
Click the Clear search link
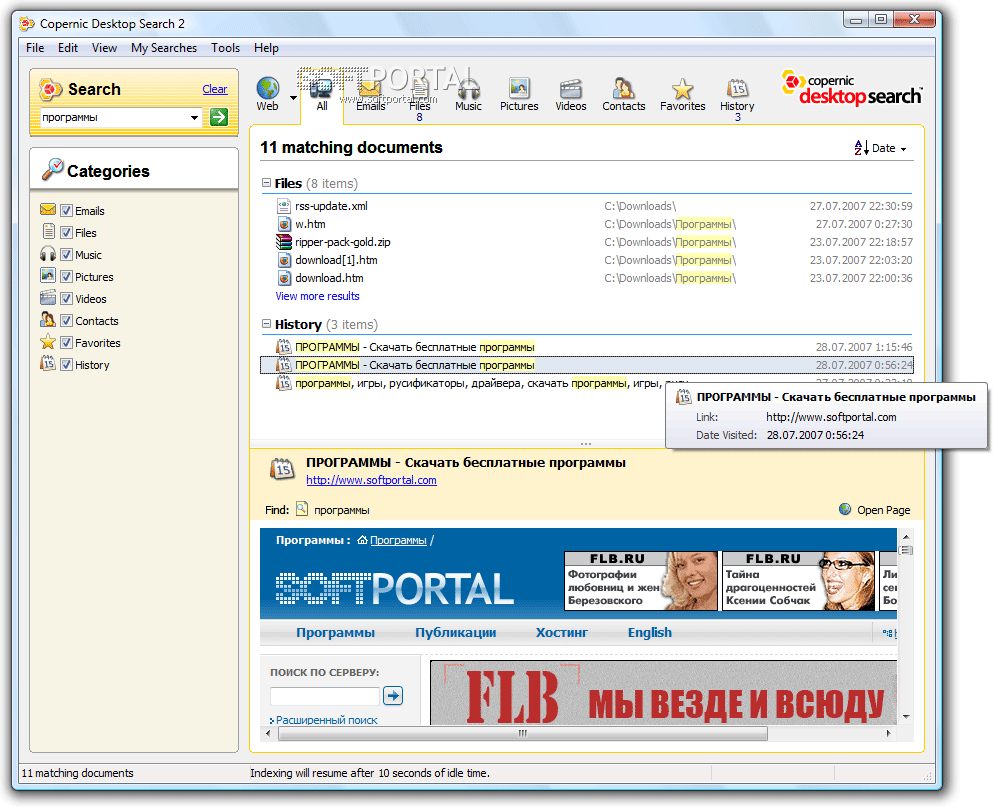tap(215, 89)
